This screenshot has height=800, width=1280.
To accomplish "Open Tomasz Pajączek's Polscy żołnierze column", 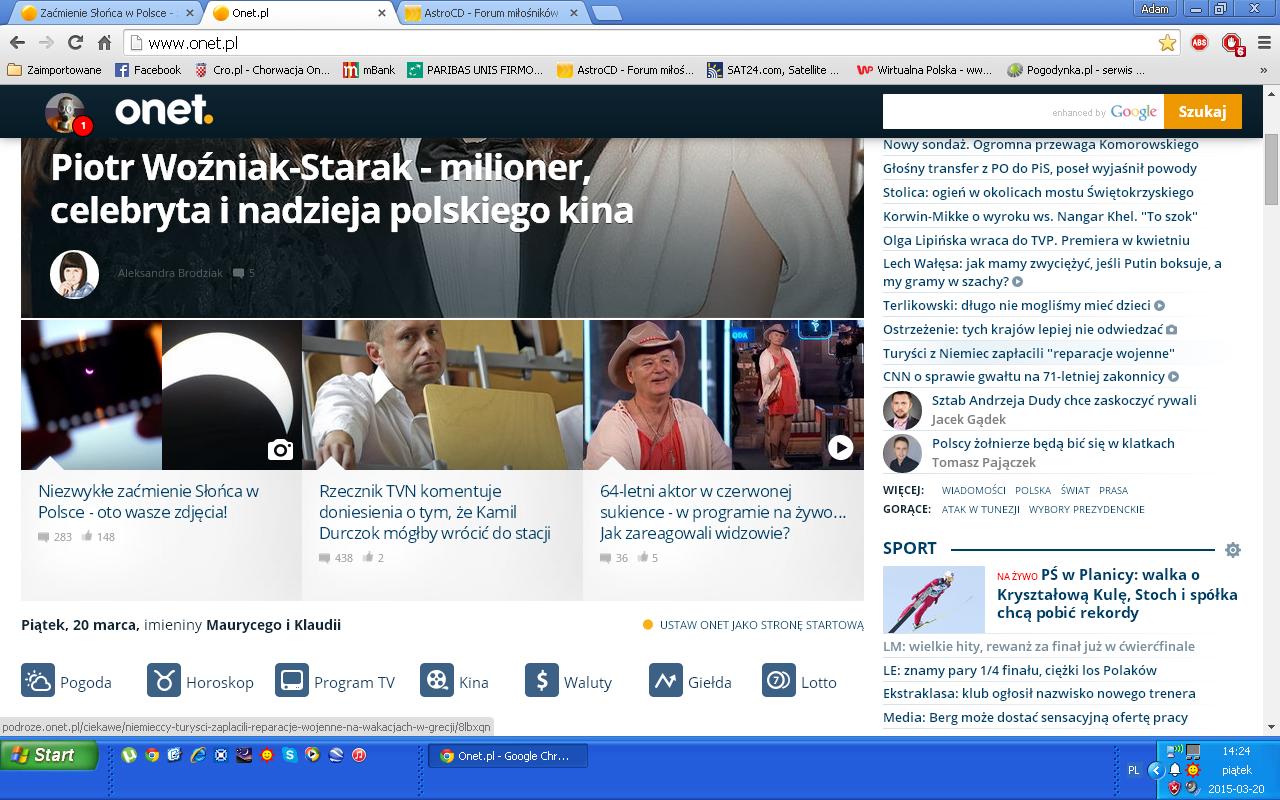I will point(1053,443).
